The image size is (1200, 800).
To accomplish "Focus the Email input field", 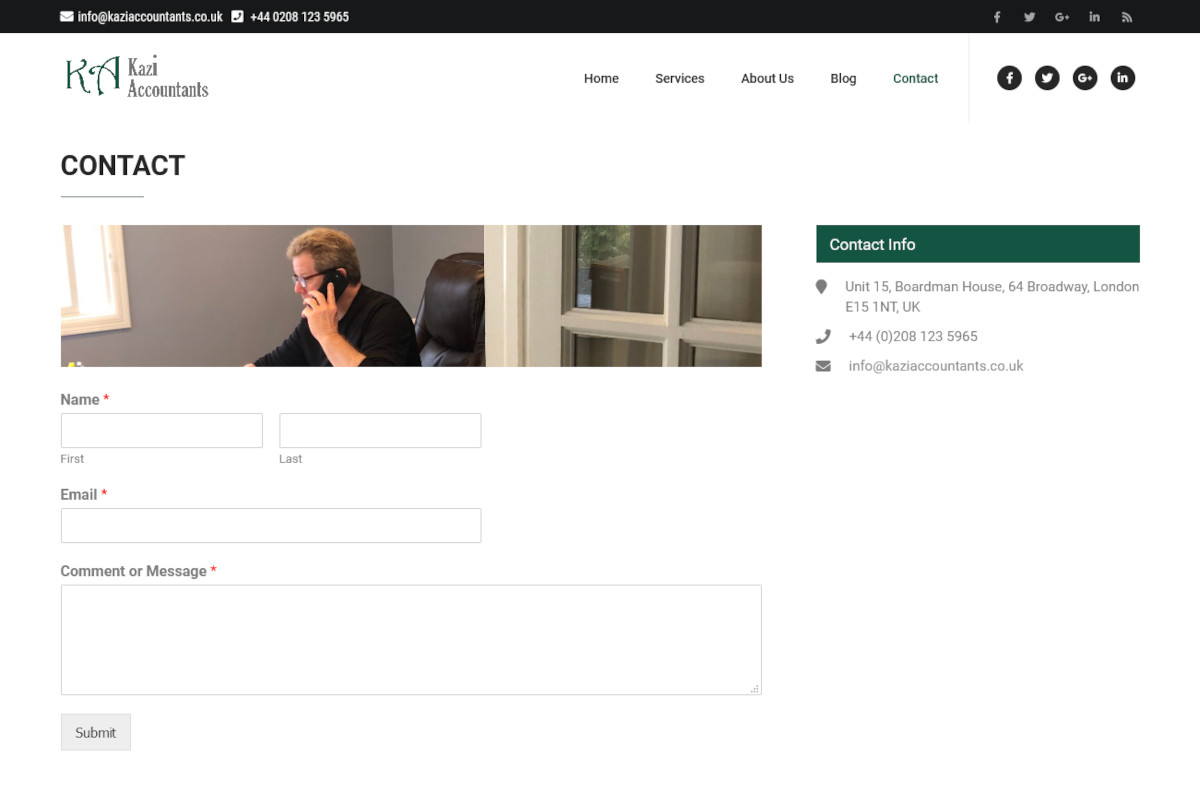I will pyautogui.click(x=271, y=526).
